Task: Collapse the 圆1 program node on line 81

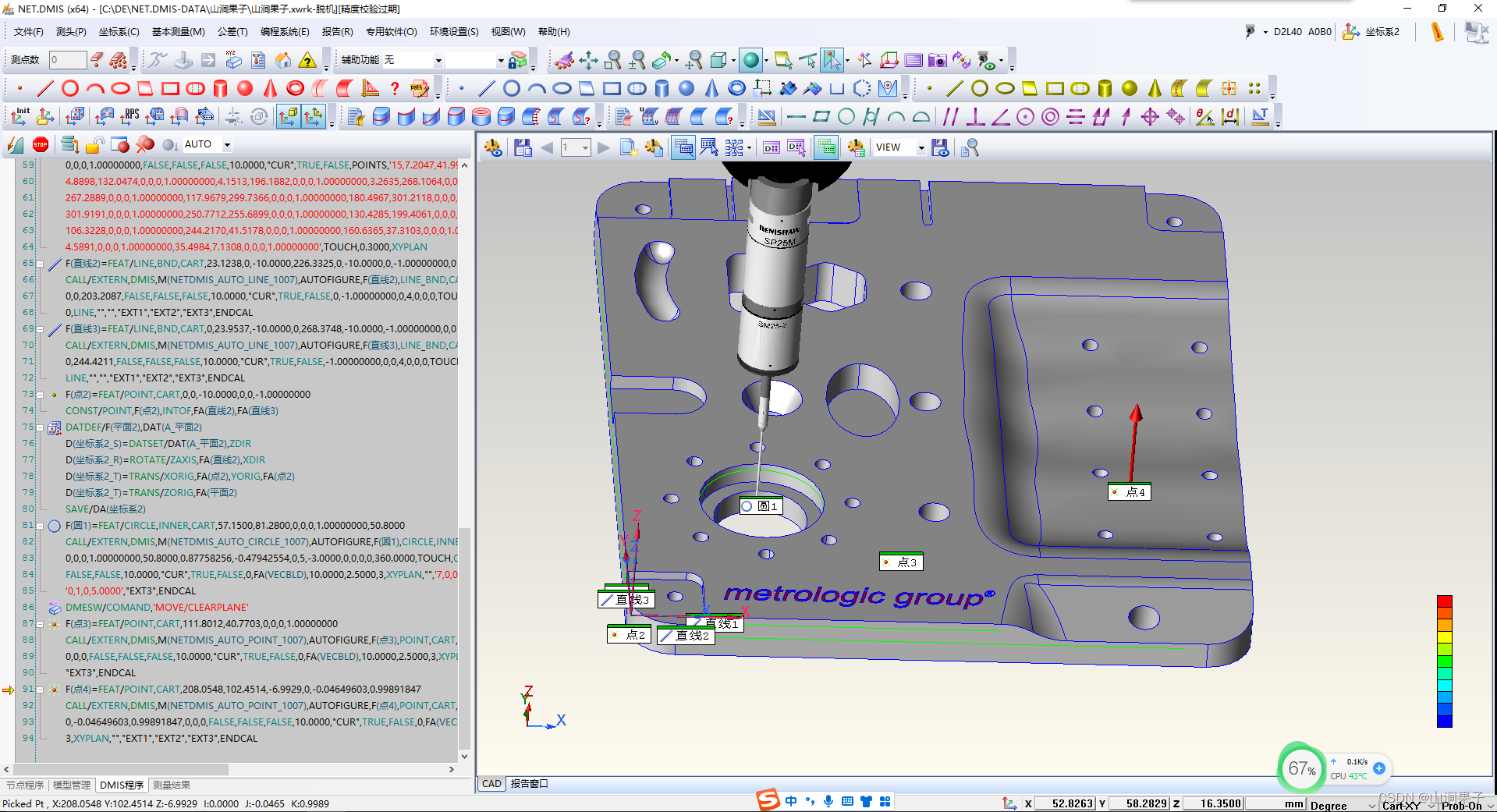Action: pyautogui.click(x=40, y=526)
